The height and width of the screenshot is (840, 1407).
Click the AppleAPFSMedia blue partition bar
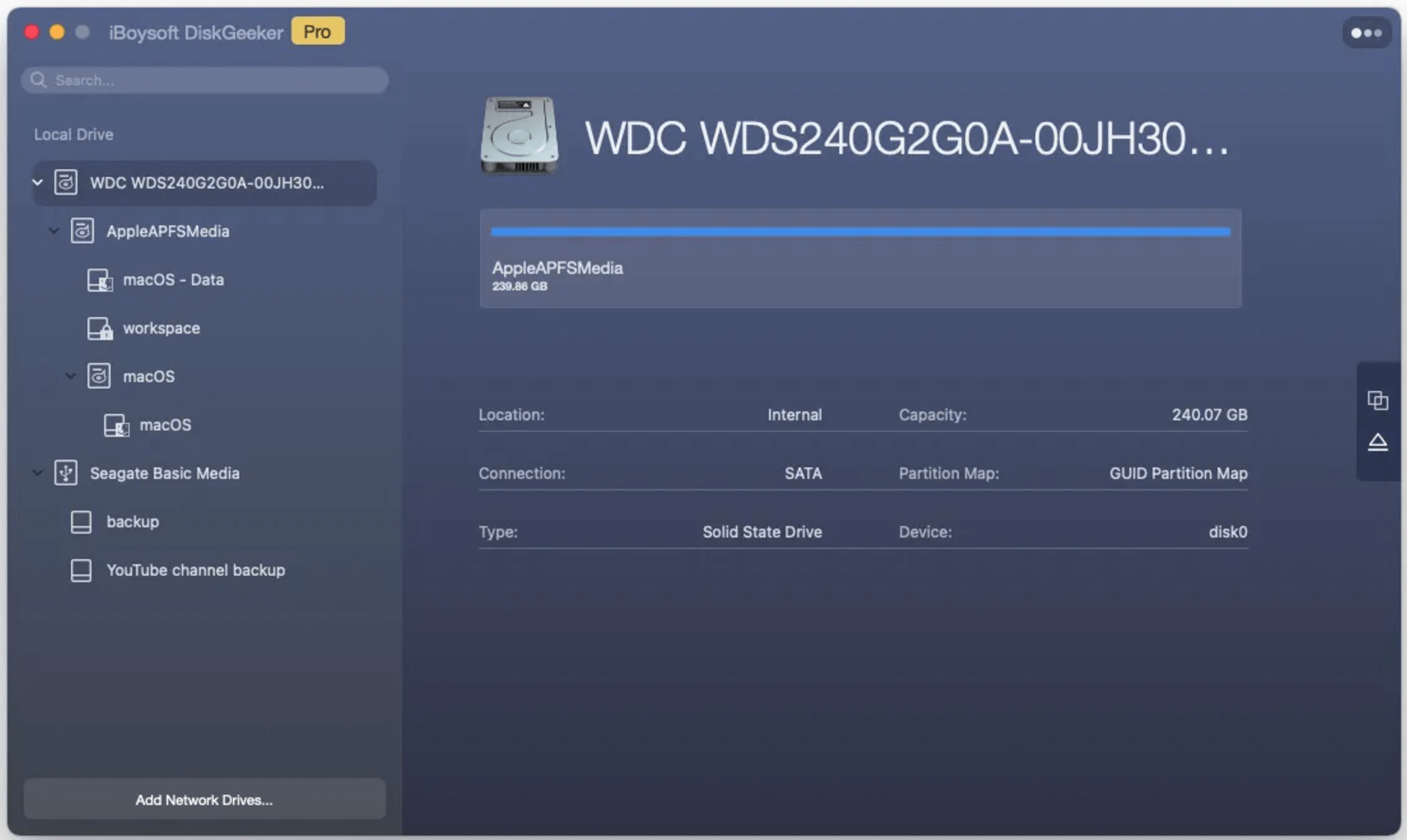point(860,232)
